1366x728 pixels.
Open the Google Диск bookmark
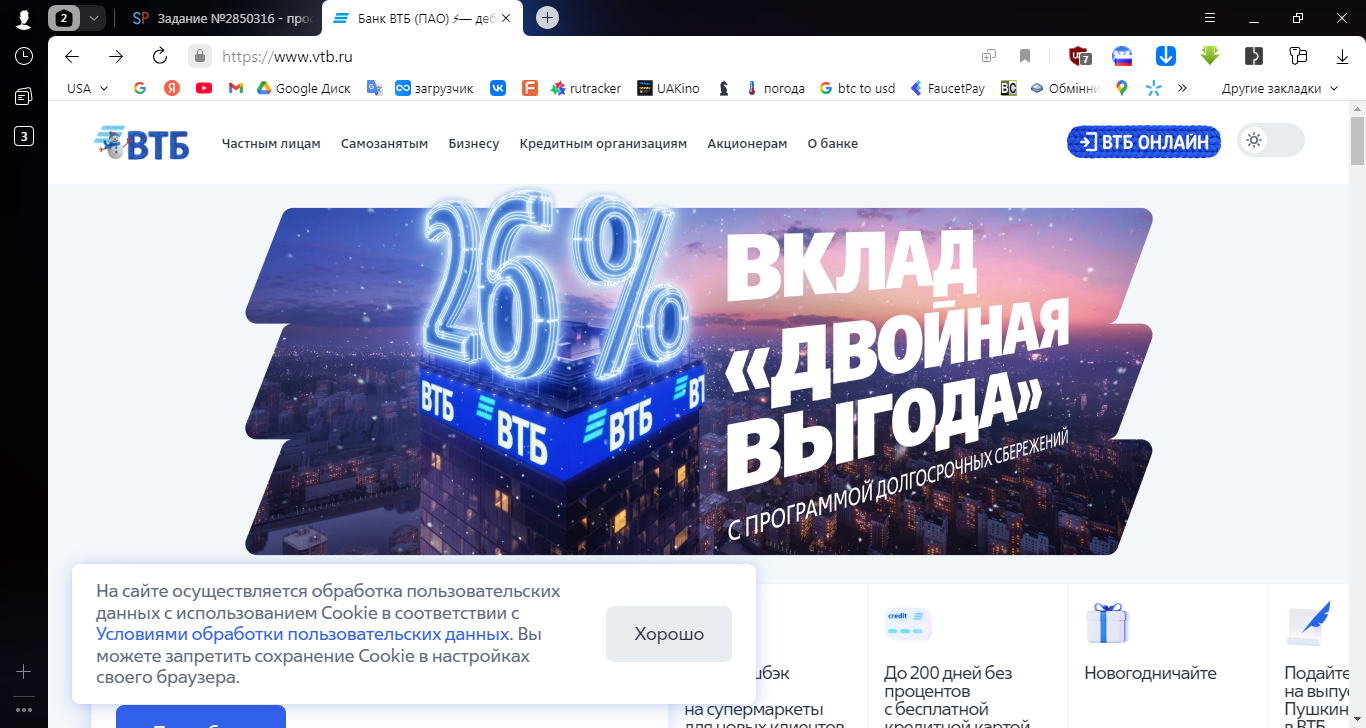304,88
